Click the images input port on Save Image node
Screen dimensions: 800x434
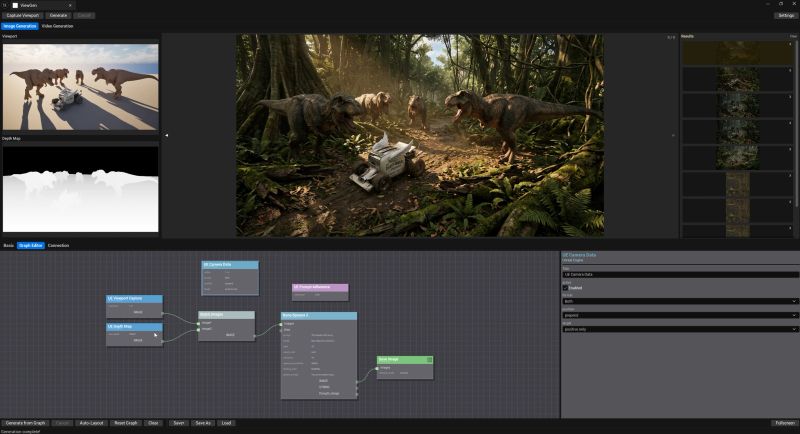tap(377, 368)
